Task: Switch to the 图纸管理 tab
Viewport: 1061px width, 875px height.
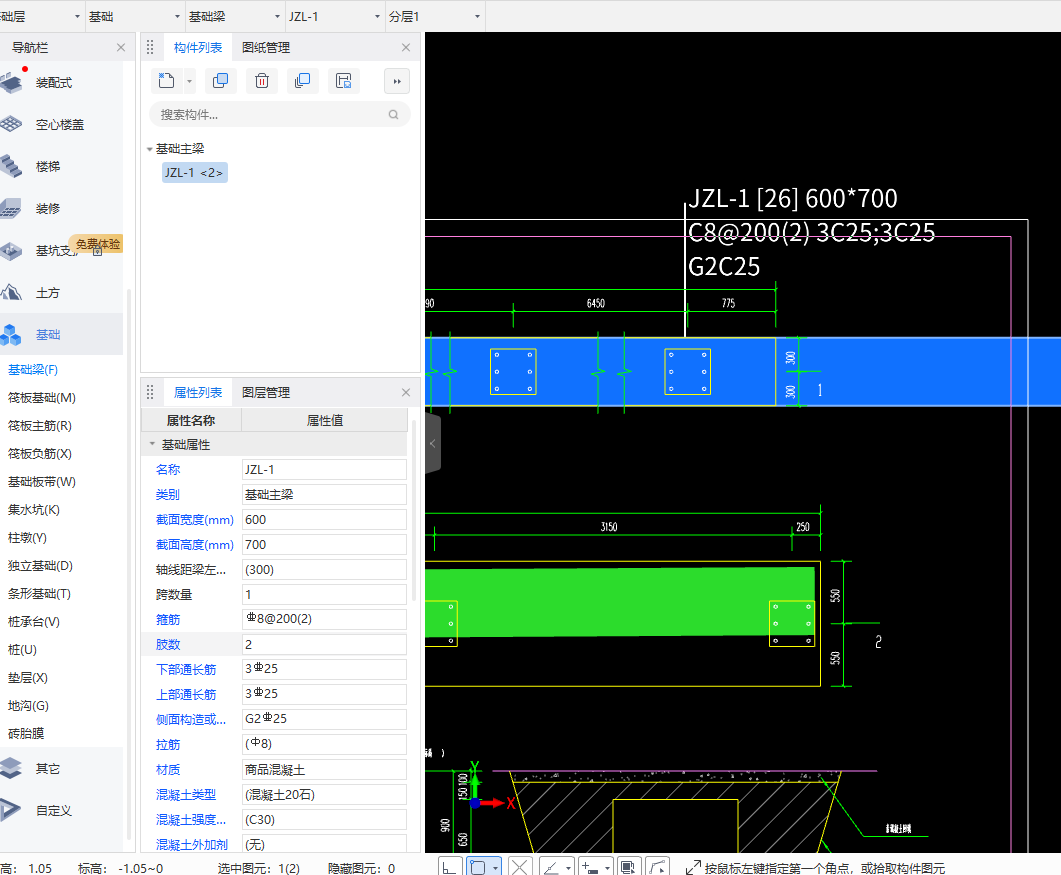Action: click(x=266, y=47)
